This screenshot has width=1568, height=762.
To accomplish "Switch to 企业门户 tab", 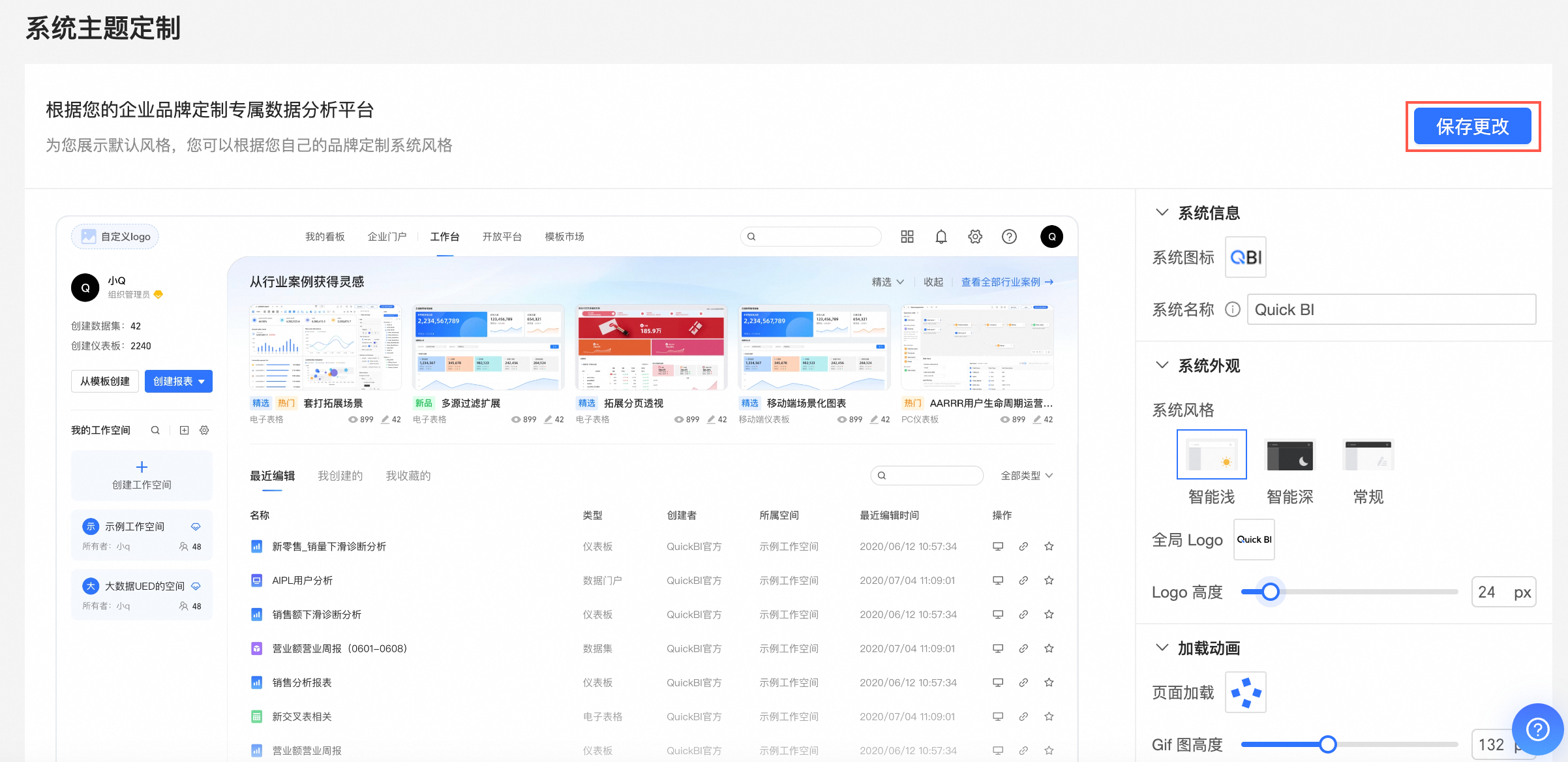I will (x=387, y=237).
